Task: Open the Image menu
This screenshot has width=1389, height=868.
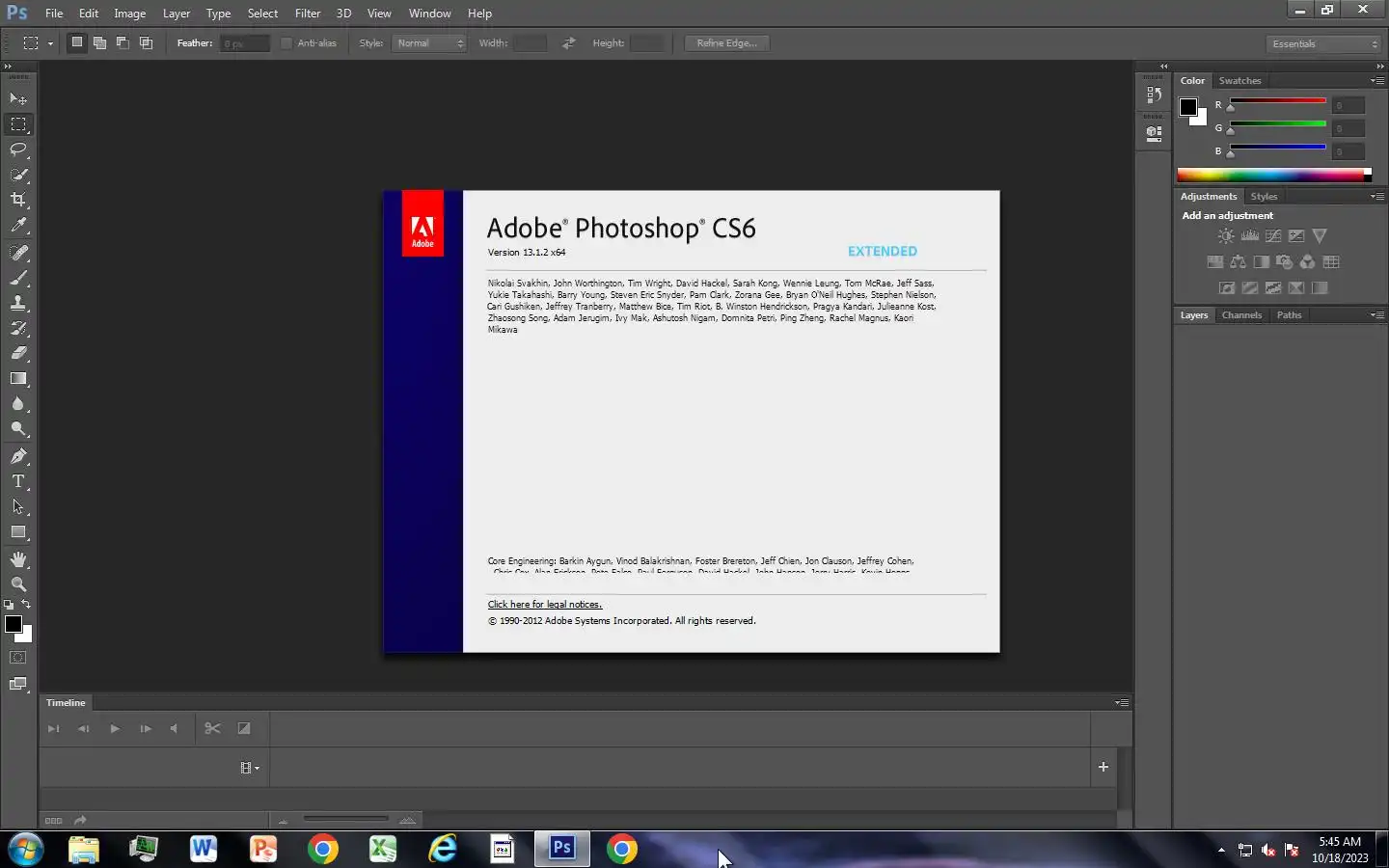Action: (130, 14)
